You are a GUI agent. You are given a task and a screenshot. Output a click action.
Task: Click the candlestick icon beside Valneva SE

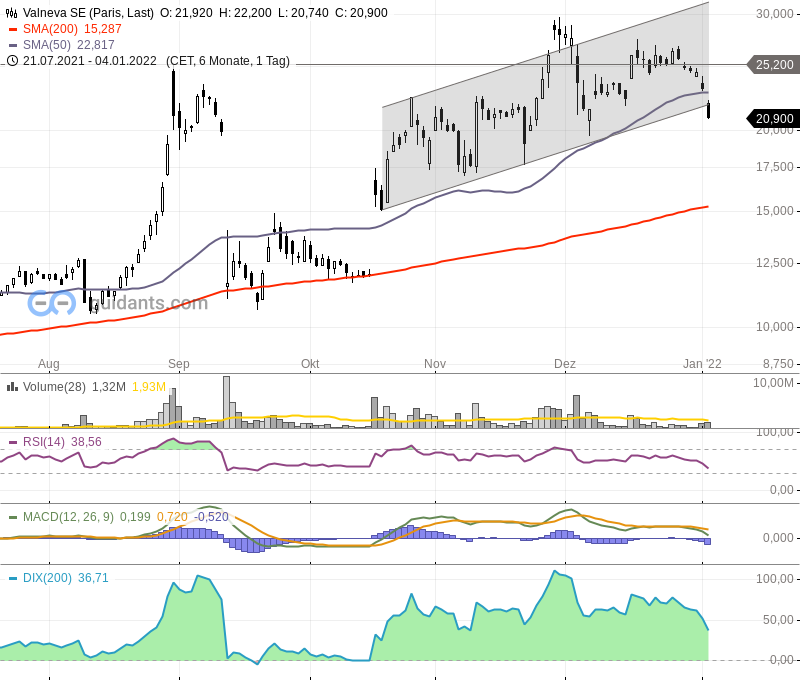(x=13, y=13)
